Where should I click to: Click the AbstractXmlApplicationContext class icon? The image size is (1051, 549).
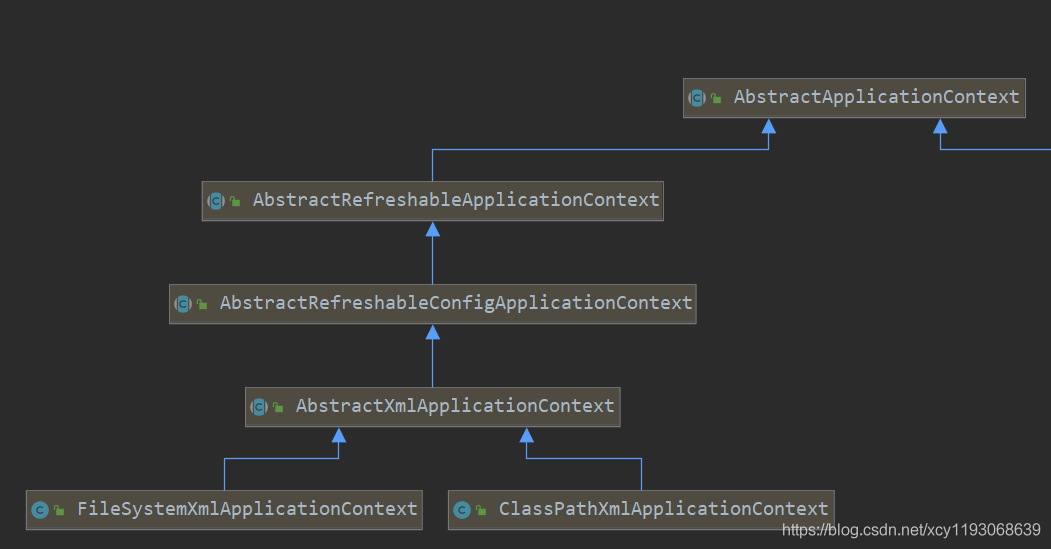point(259,407)
